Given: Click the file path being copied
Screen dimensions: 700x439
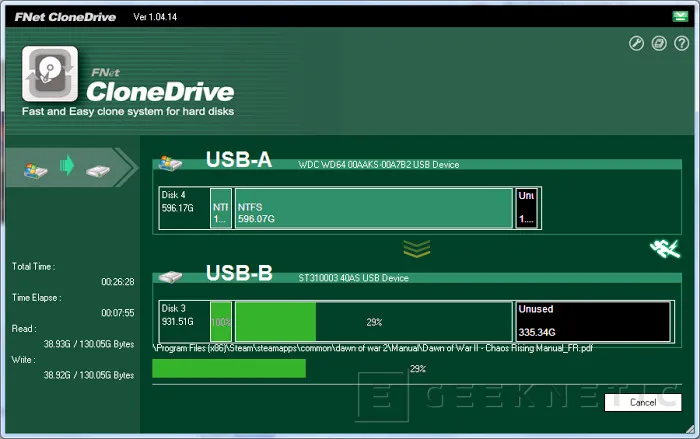Looking at the screenshot, I should pyautogui.click(x=373, y=348).
